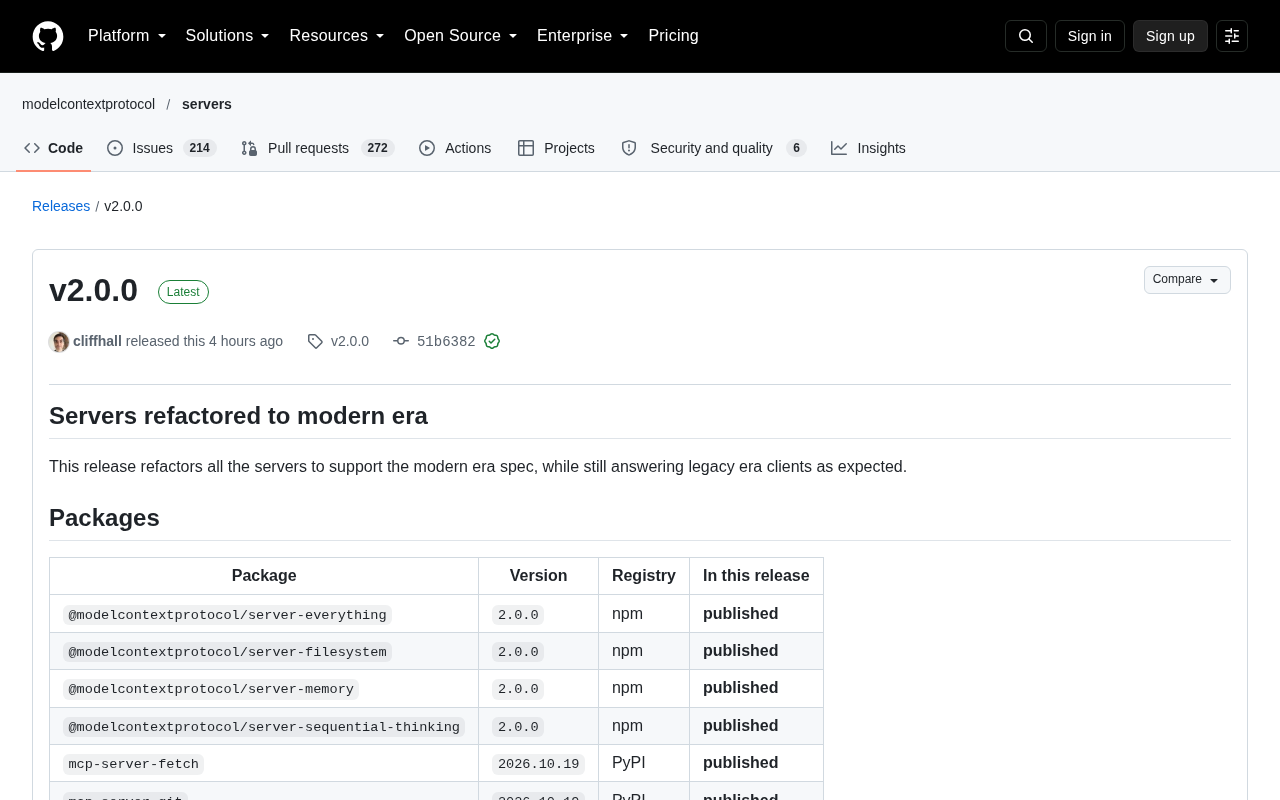Switch to the Code tab
This screenshot has width=1280, height=800.
pos(54,148)
